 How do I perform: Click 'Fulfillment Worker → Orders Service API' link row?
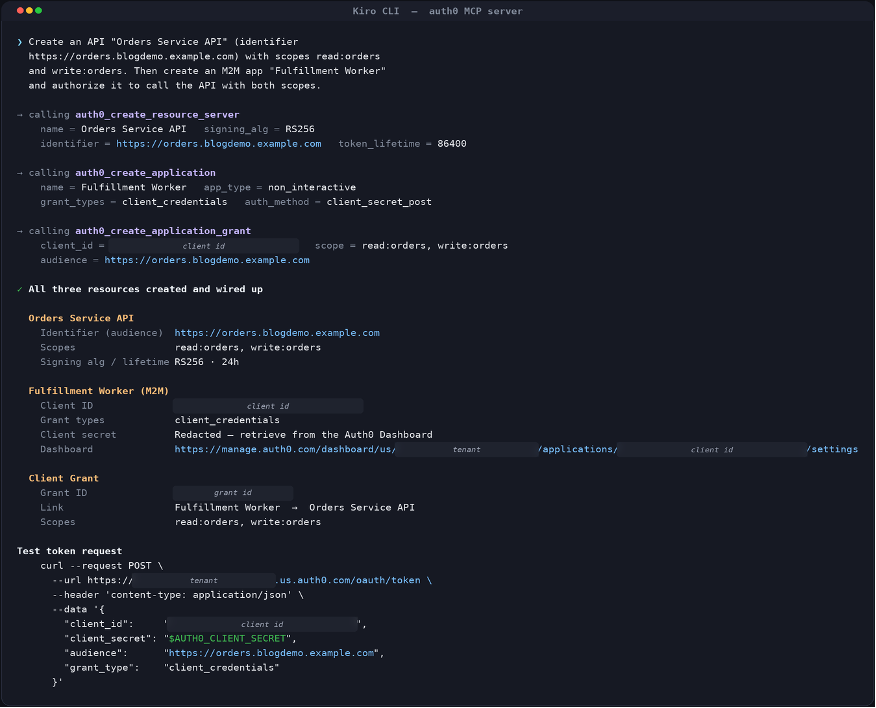[x=295, y=507]
